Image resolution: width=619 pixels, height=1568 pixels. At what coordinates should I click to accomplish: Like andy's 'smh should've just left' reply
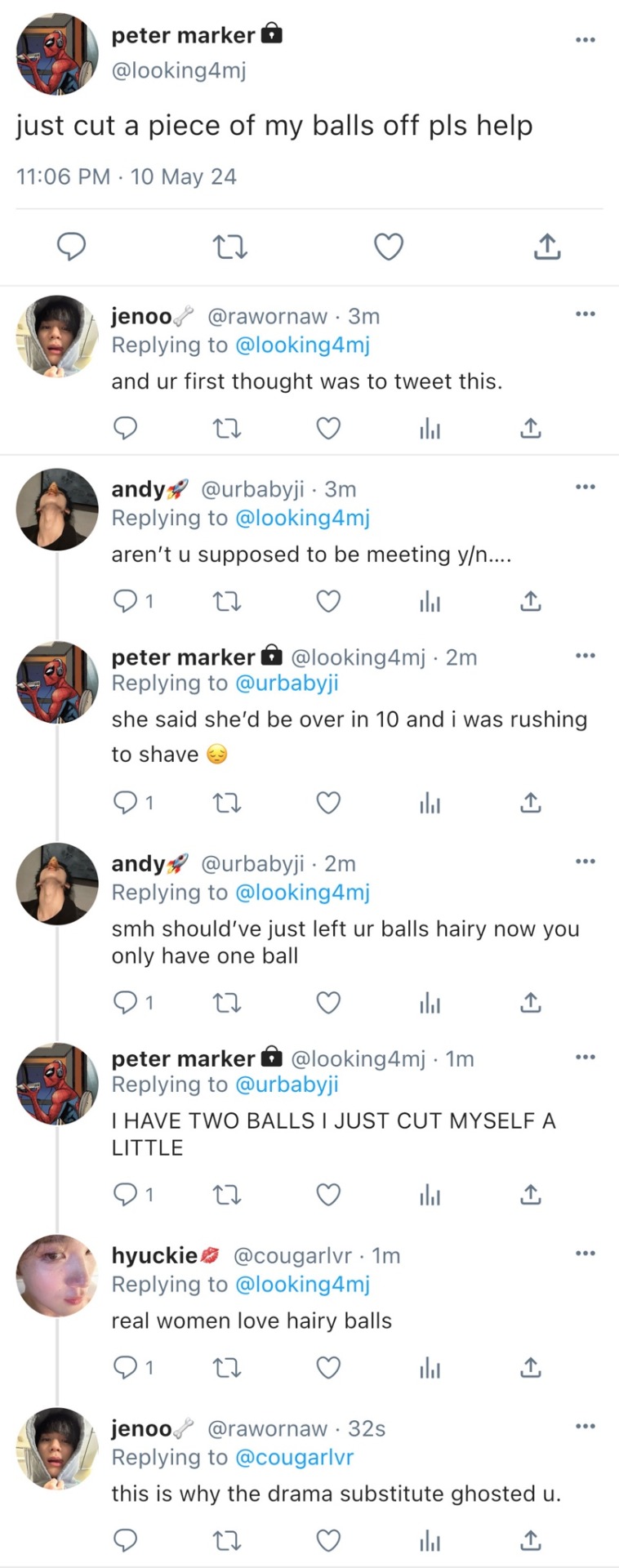point(328,1002)
